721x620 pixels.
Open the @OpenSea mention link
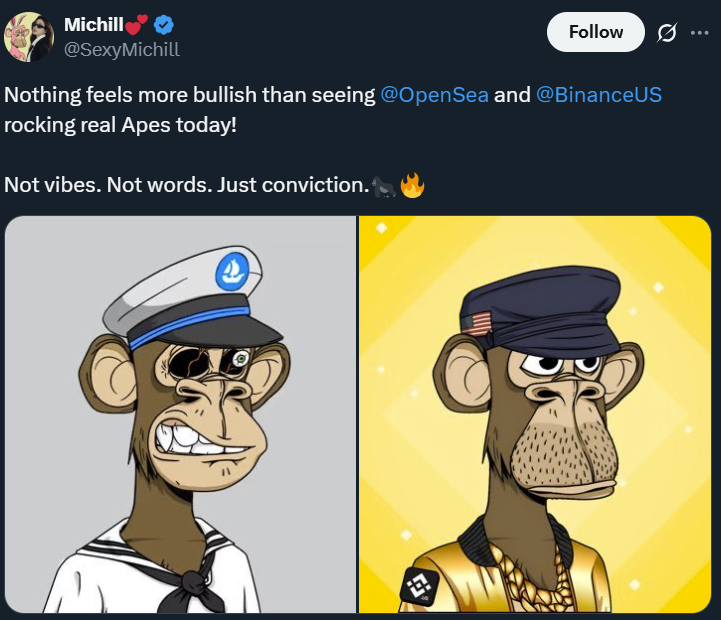pyautogui.click(x=434, y=96)
